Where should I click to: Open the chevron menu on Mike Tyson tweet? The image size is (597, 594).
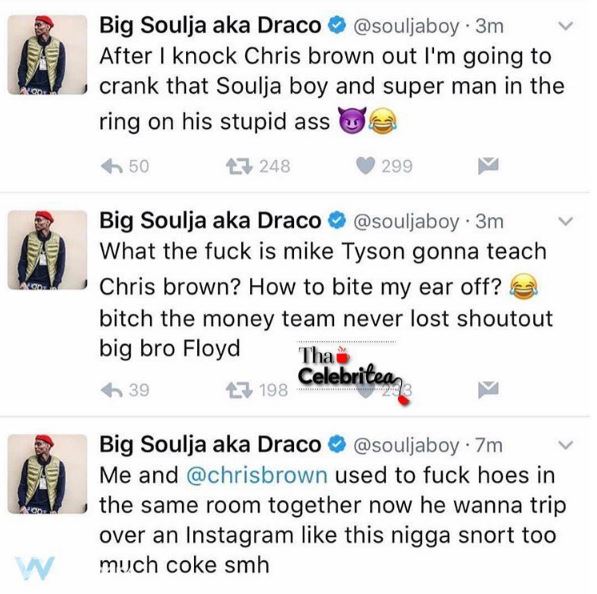[566, 221]
